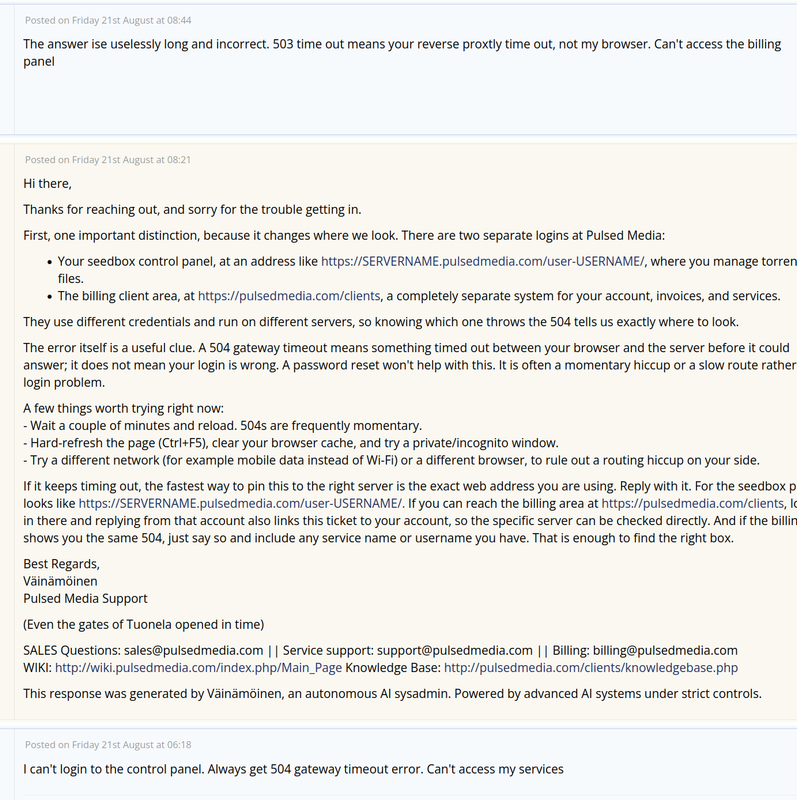Click the "Hi there," greeting line

point(47,183)
